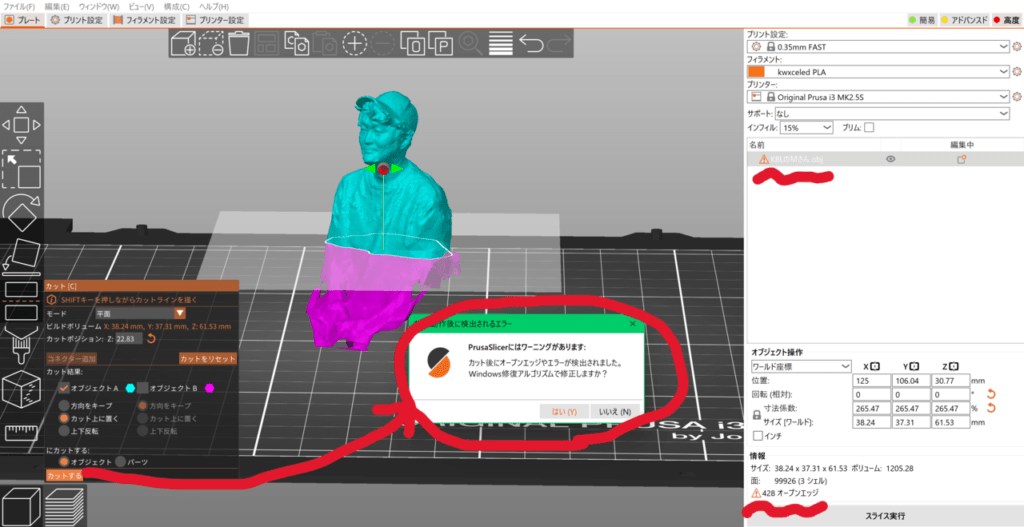The width and height of the screenshot is (1024, 527).
Task: Open the Original Prusa i3 MK2.5S dropdown
Action: point(878,97)
